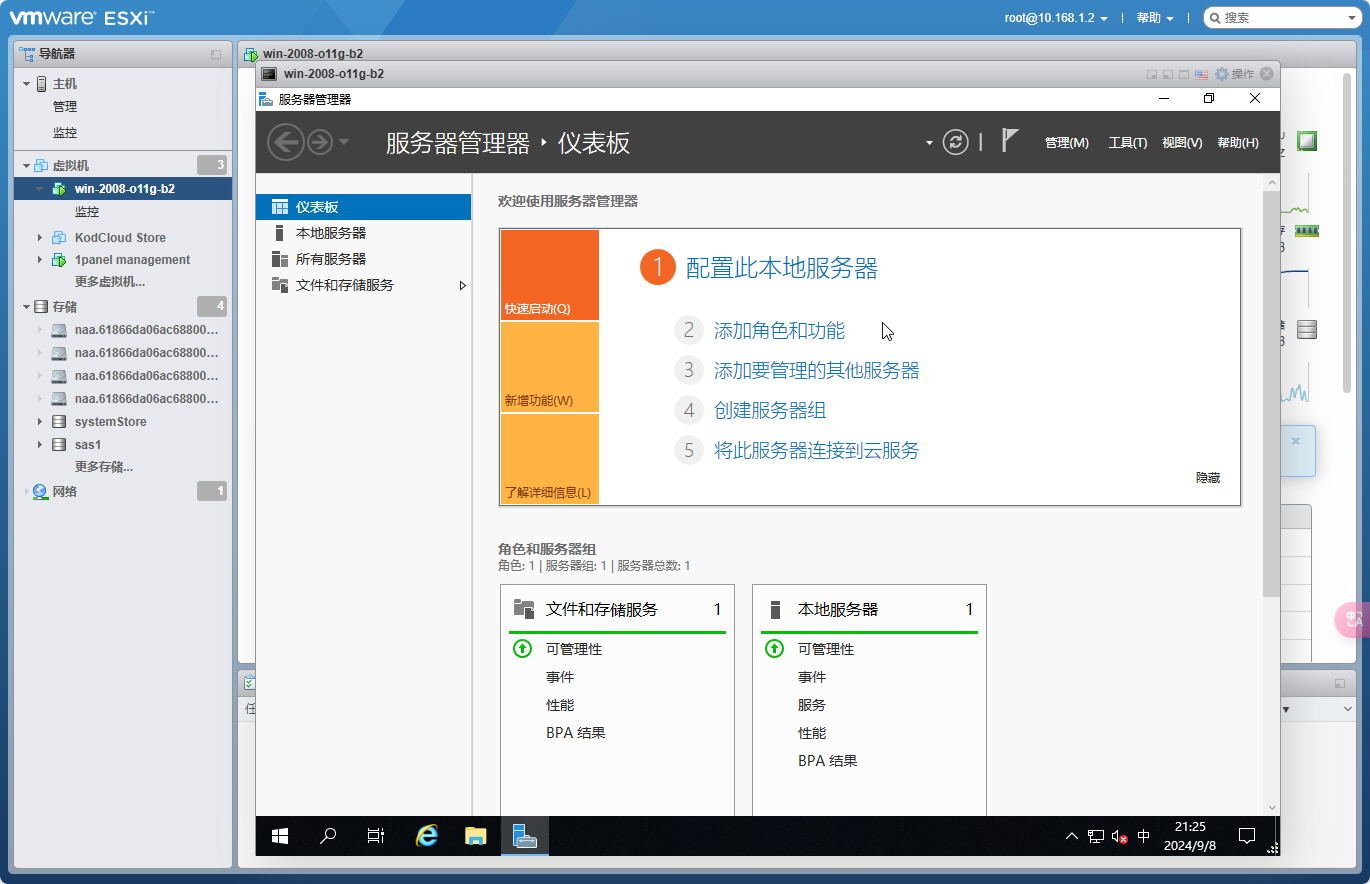This screenshot has height=884, width=1370.
Task: Open the 视图(V) menu
Action: coord(1182,143)
